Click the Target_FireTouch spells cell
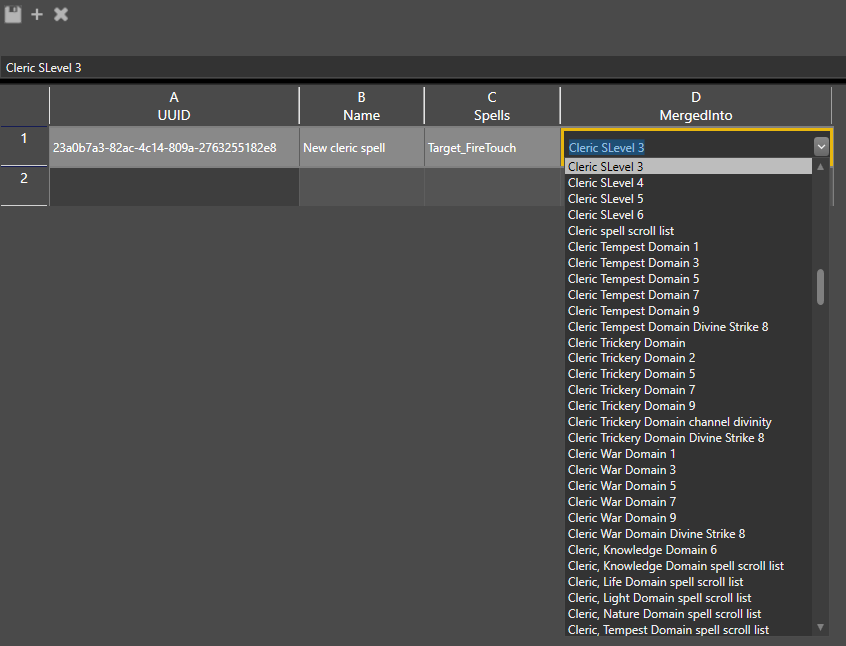The height and width of the screenshot is (646, 846). pyautogui.click(x=491, y=148)
